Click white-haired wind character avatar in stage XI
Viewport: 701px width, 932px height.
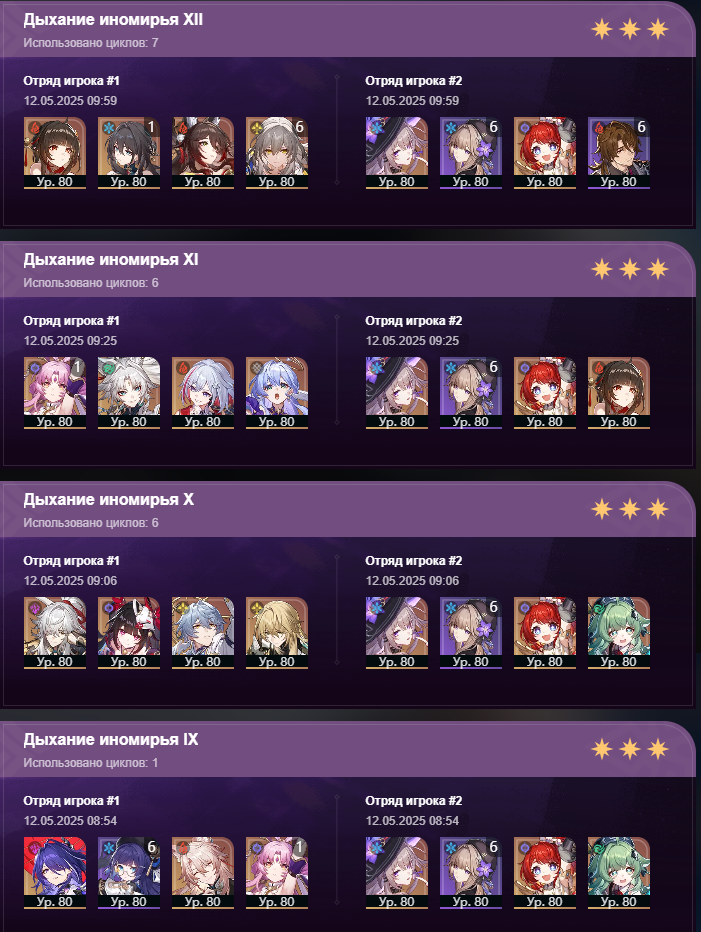pos(128,393)
